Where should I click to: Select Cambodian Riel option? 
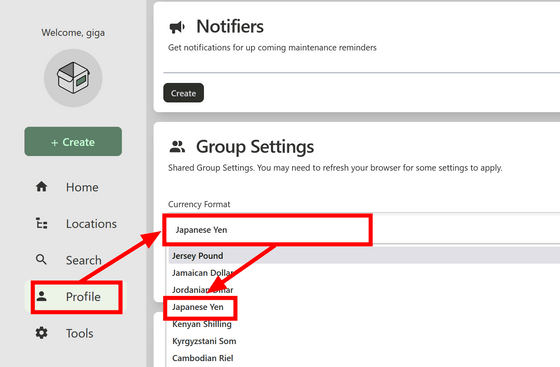(202, 358)
